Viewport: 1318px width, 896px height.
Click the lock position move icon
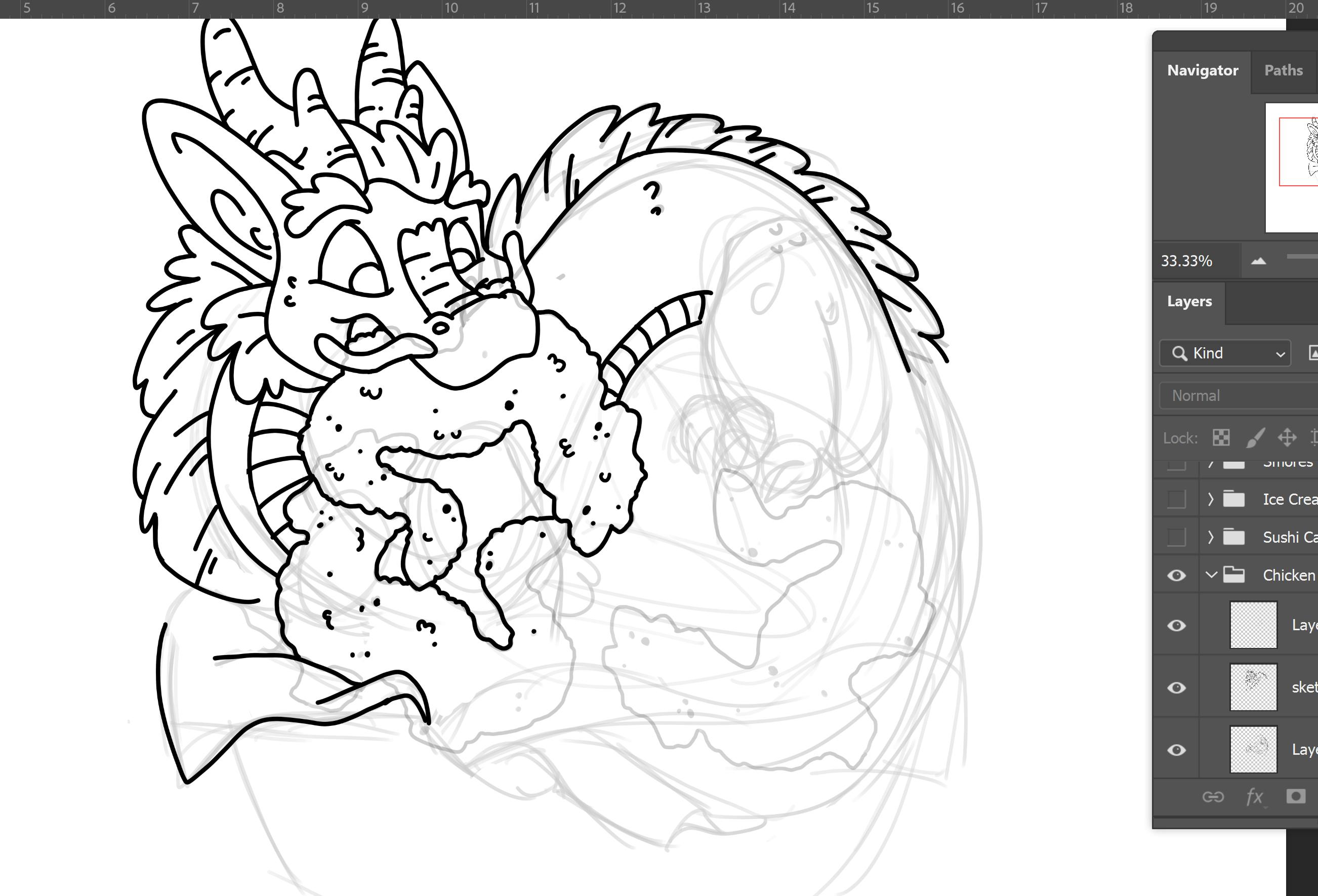click(1287, 438)
